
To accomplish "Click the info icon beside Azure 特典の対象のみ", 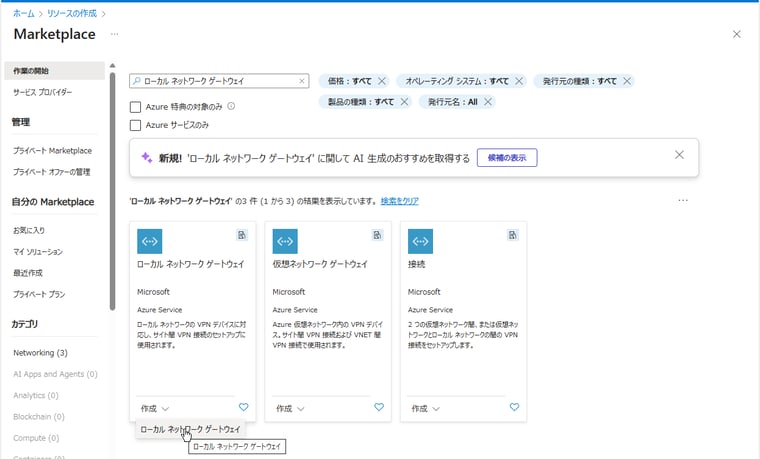I will click(231, 106).
